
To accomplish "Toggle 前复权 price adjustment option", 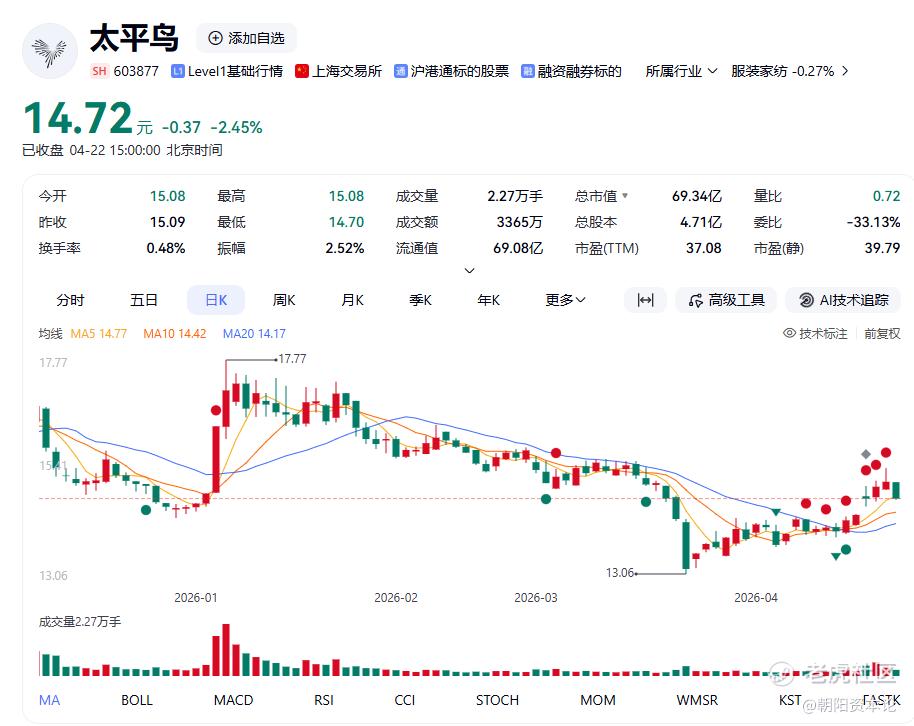I will [882, 334].
